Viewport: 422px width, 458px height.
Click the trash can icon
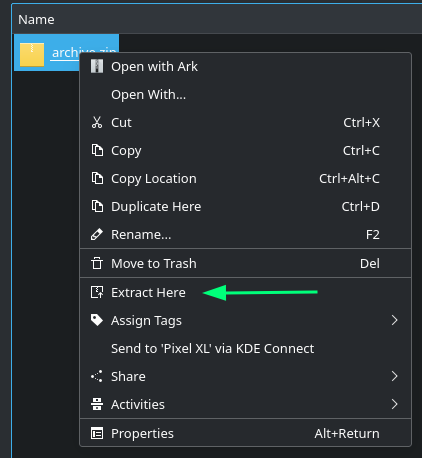pos(97,263)
